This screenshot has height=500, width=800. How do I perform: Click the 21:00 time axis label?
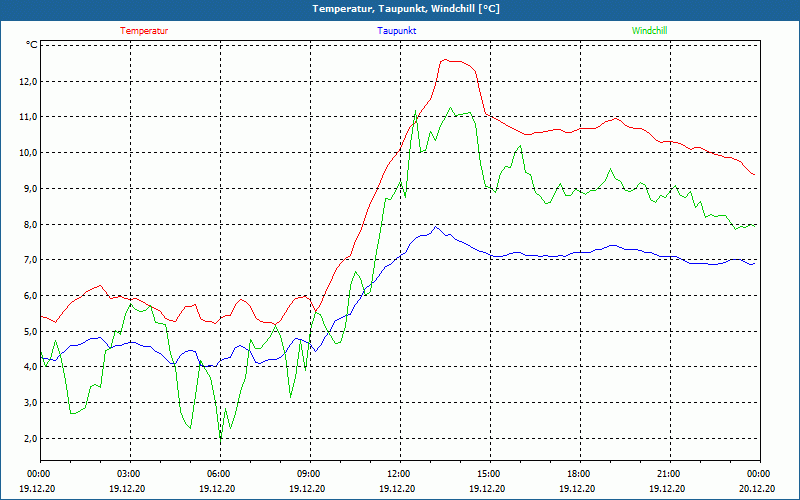click(x=670, y=474)
